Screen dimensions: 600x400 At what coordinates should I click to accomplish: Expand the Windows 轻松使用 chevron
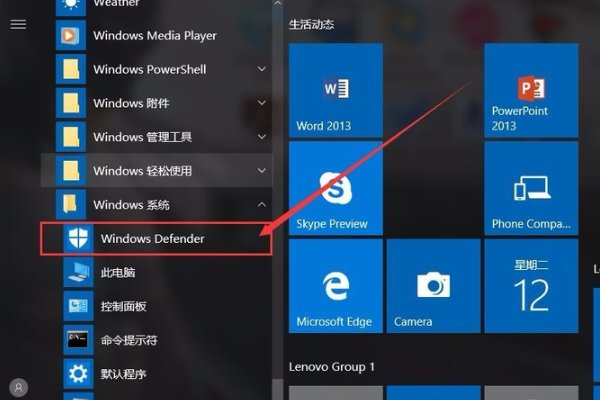pyautogui.click(x=262, y=171)
